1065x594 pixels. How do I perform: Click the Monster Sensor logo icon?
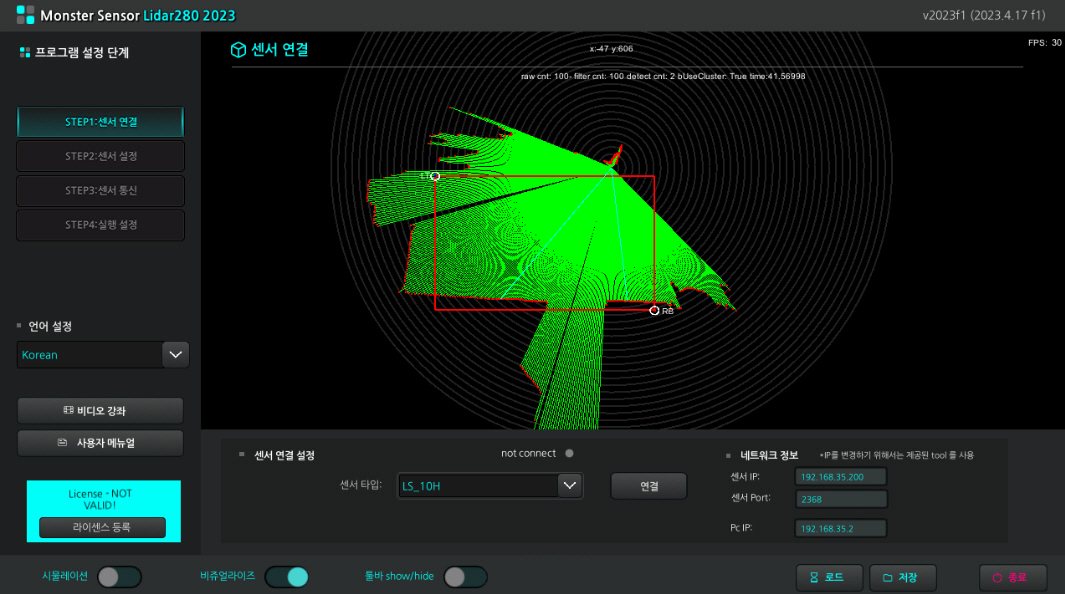[25, 15]
